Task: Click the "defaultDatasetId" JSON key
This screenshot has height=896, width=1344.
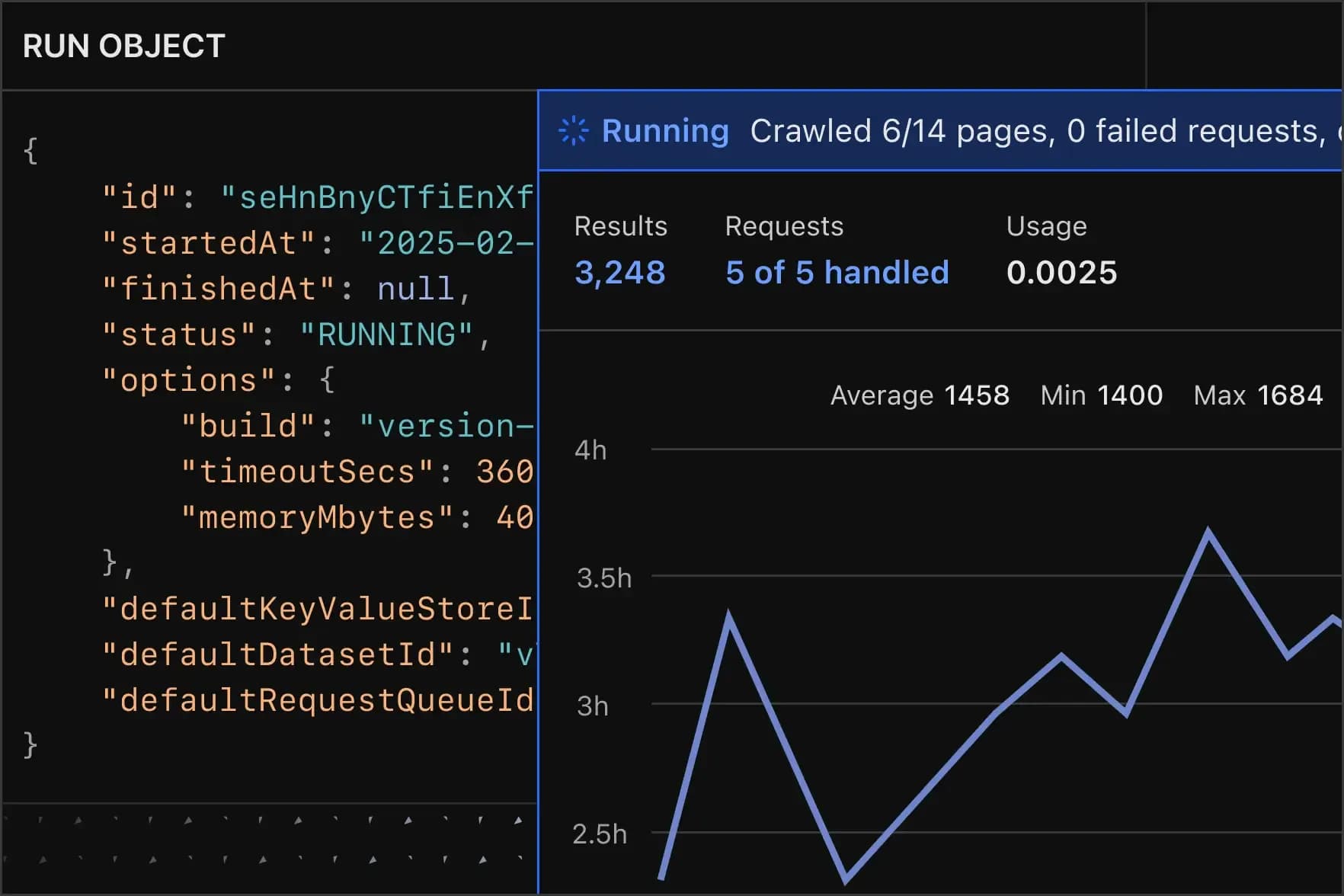Action: (x=278, y=655)
